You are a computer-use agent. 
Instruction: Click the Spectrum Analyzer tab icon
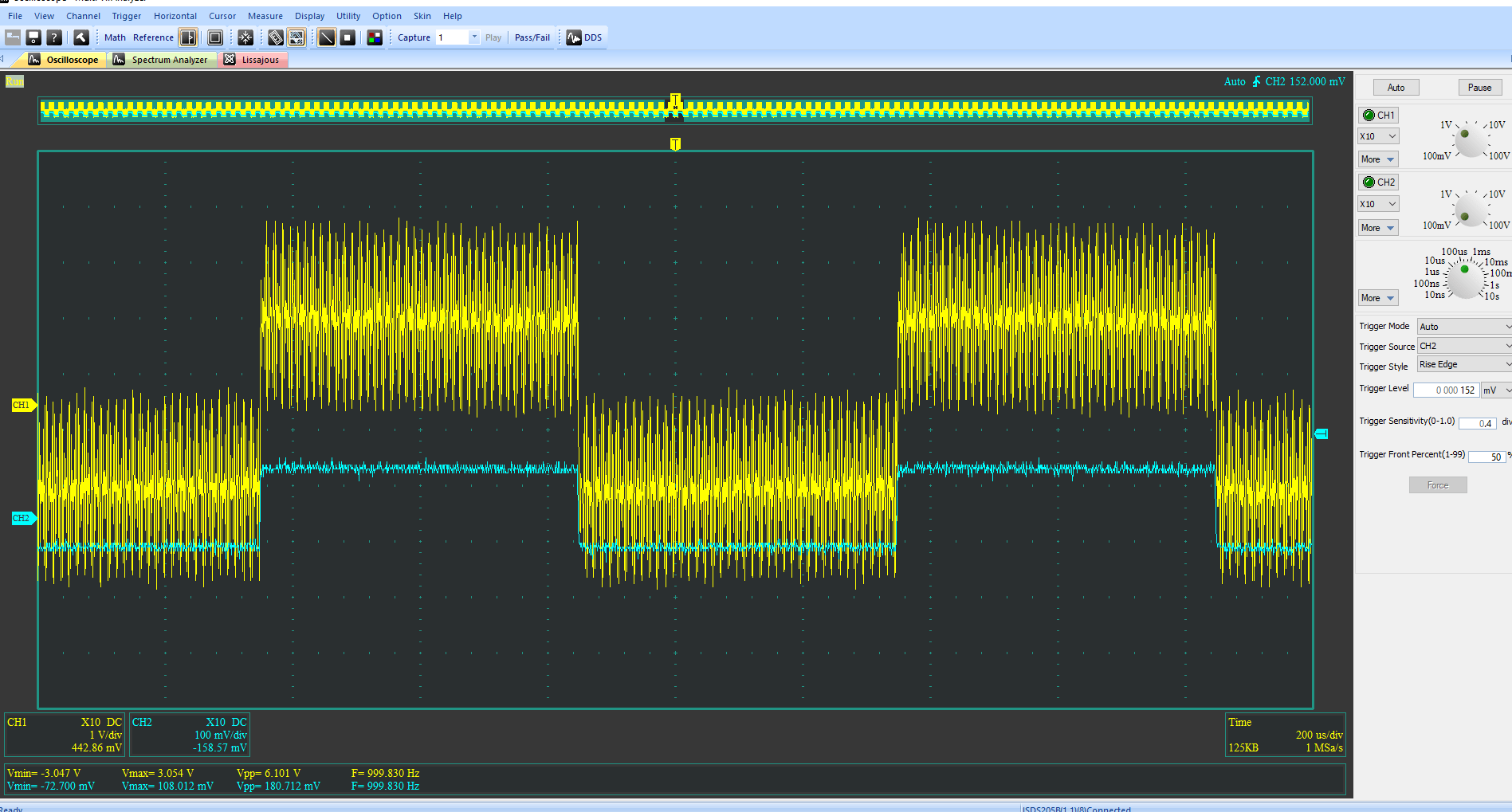(x=119, y=60)
